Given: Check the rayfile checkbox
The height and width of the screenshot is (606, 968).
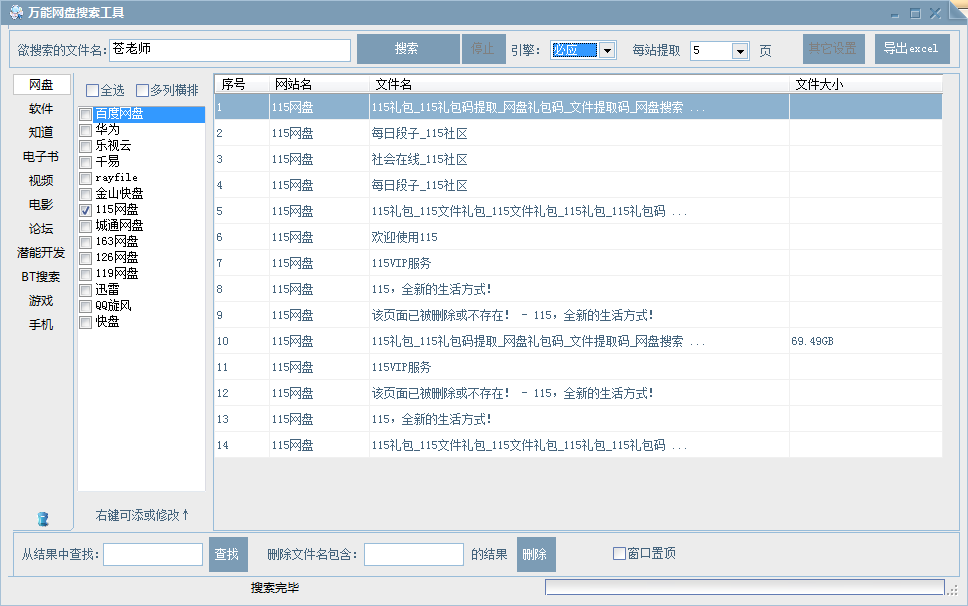Looking at the screenshot, I should (x=86, y=178).
